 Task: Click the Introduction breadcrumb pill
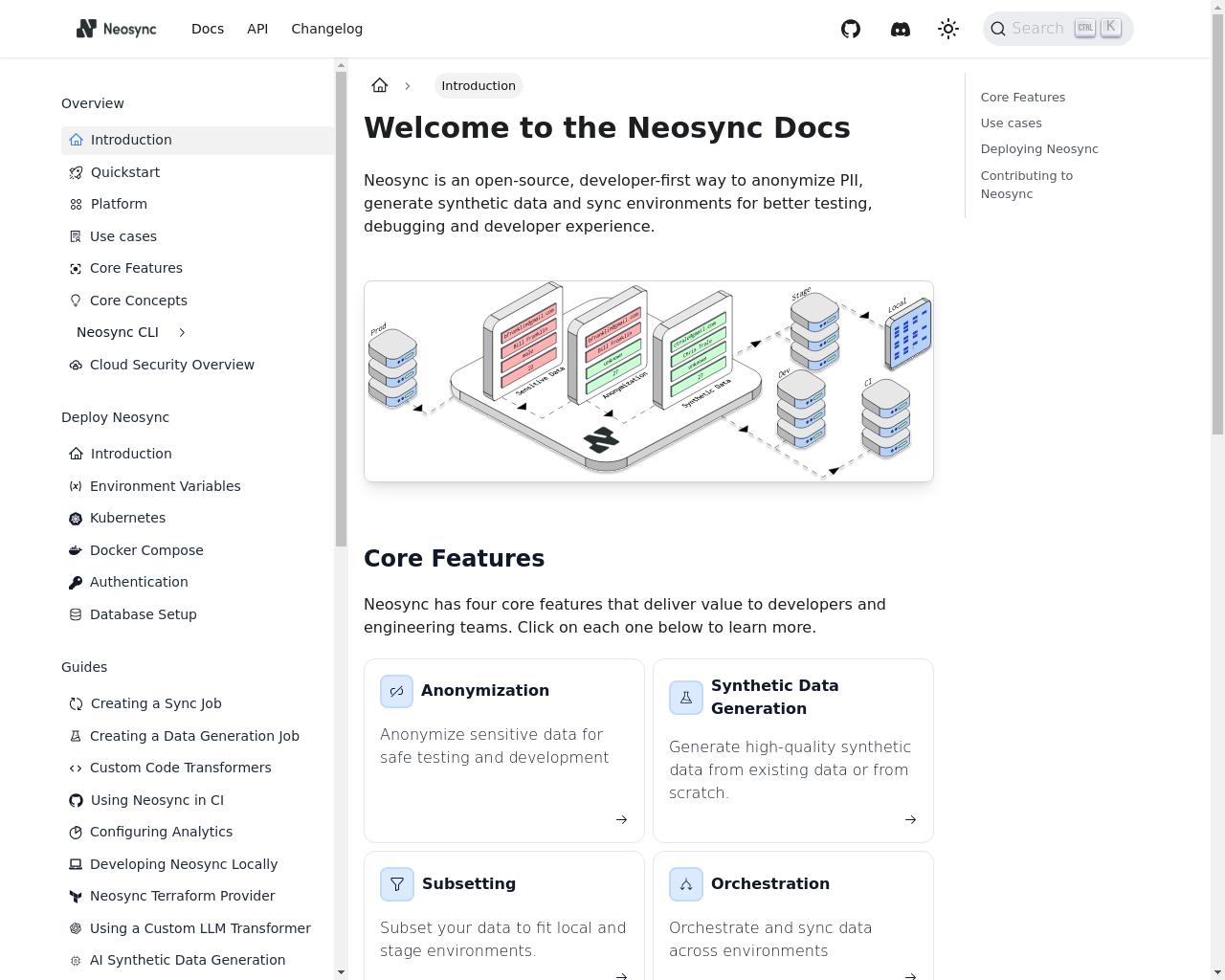(479, 85)
